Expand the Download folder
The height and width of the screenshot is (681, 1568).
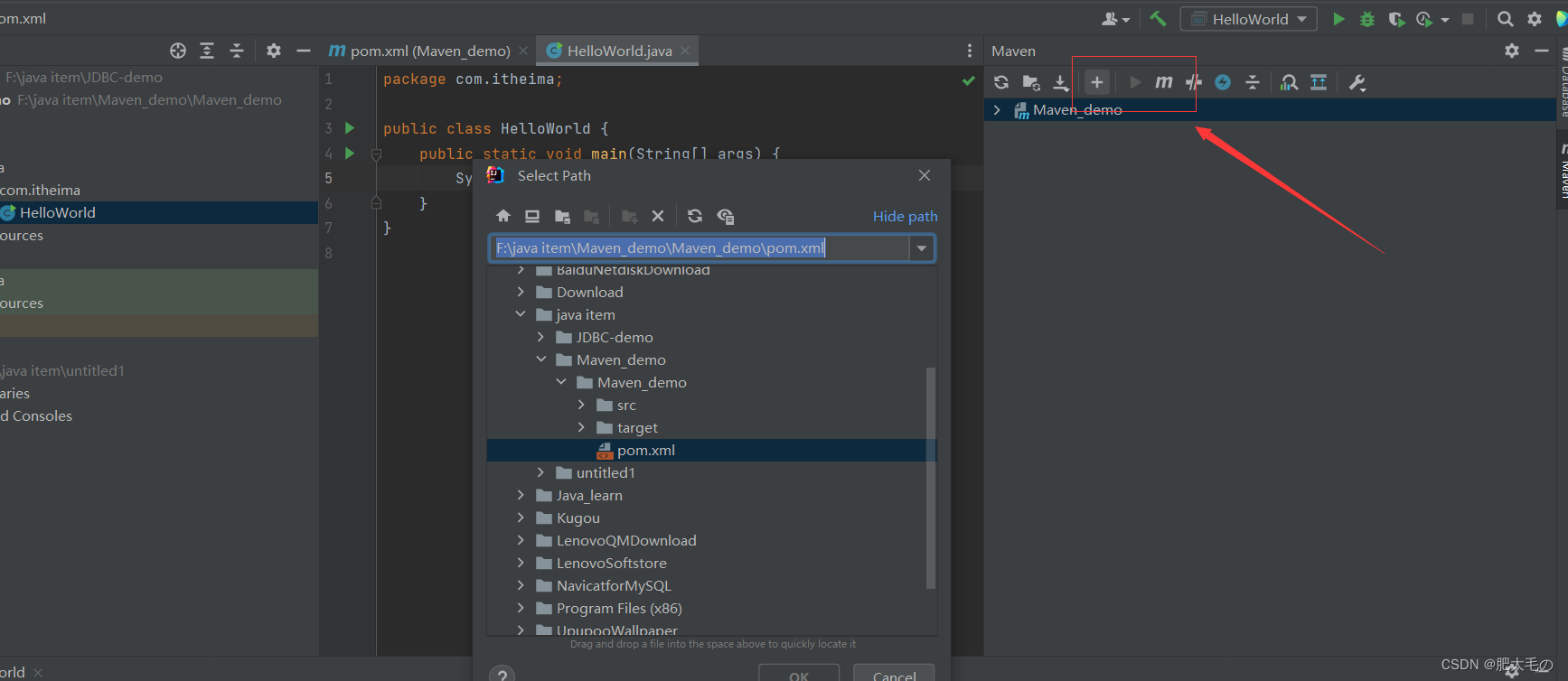(521, 292)
